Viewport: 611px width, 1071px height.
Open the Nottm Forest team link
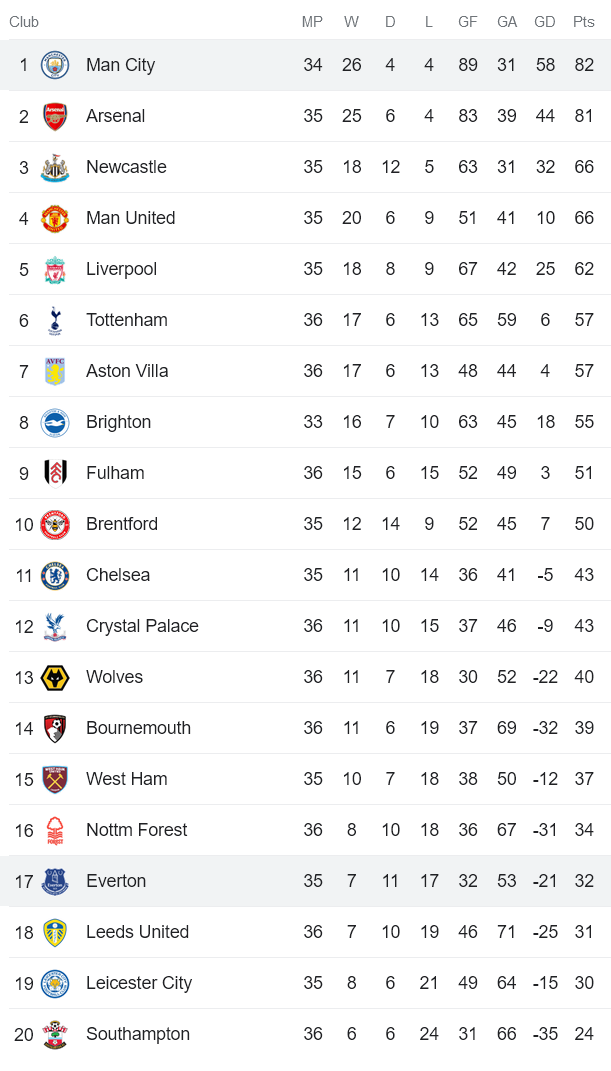click(136, 830)
